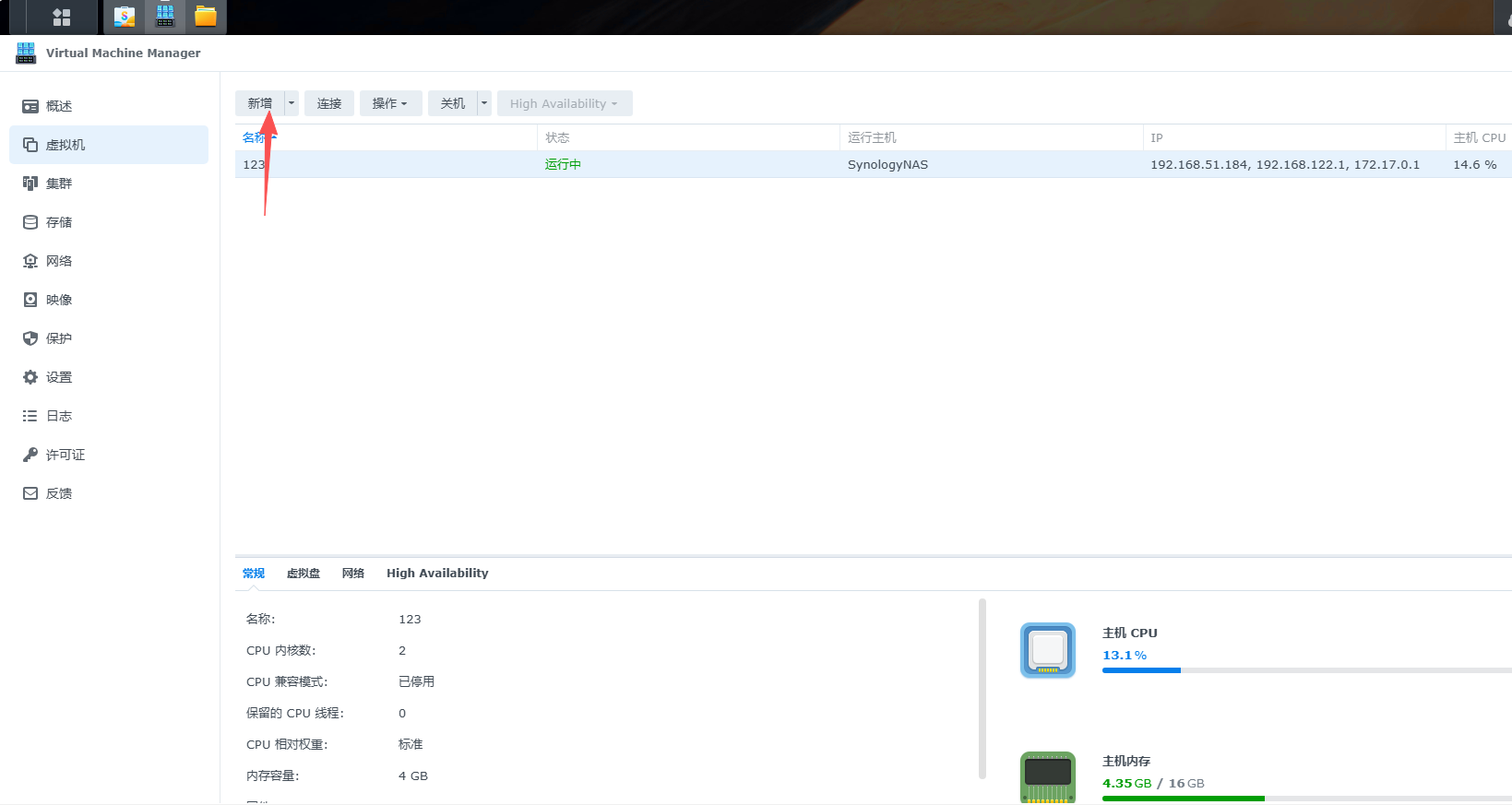Click the 新增 button

[x=260, y=103]
